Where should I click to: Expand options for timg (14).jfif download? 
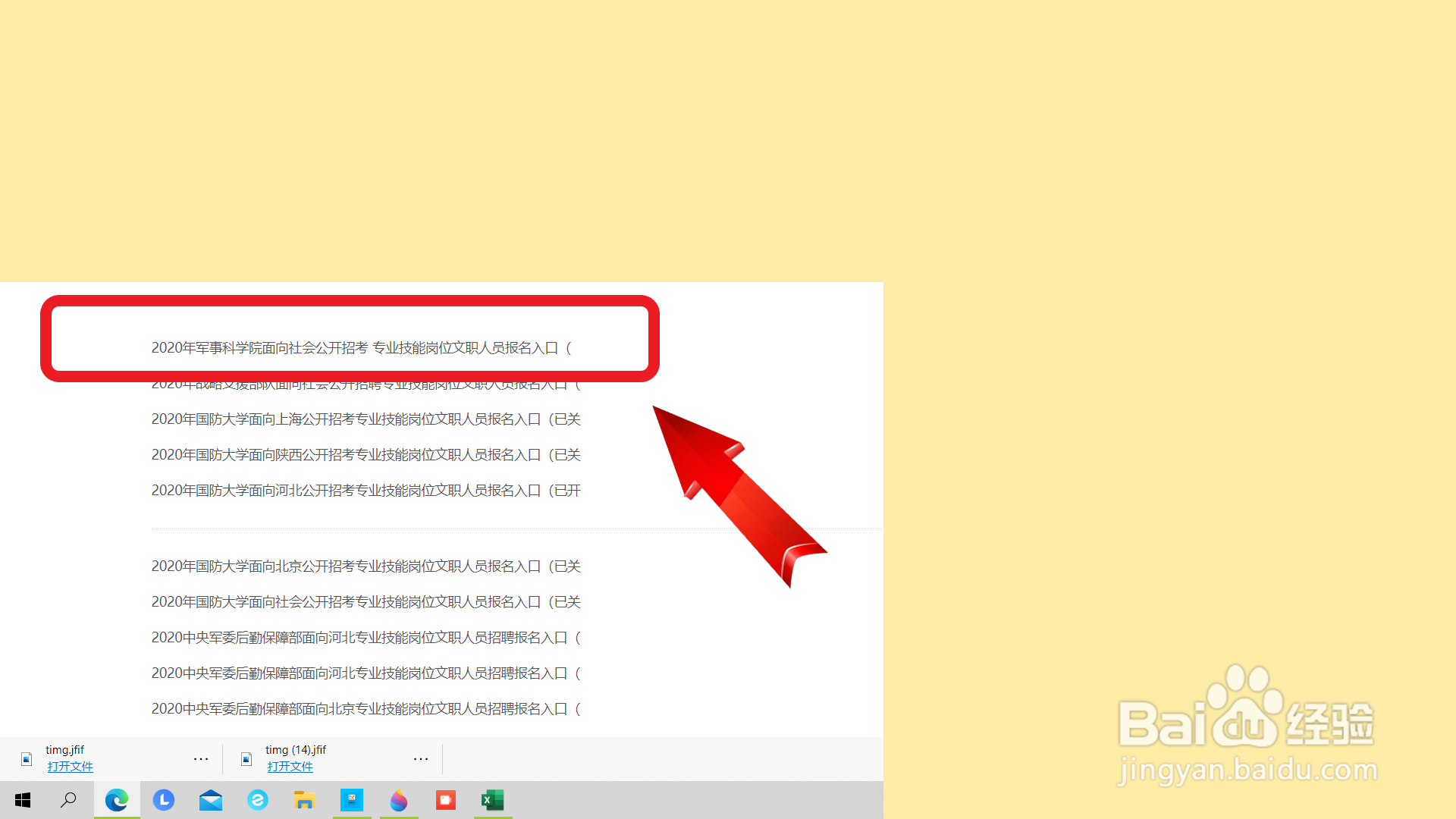[421, 758]
